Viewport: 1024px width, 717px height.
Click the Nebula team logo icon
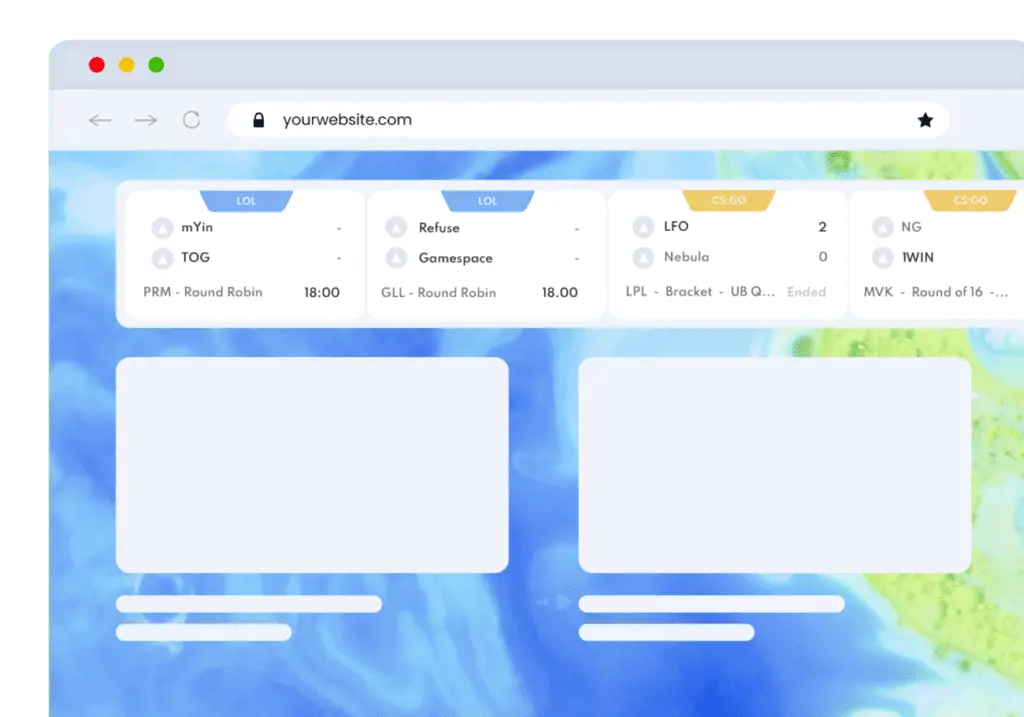pos(643,258)
